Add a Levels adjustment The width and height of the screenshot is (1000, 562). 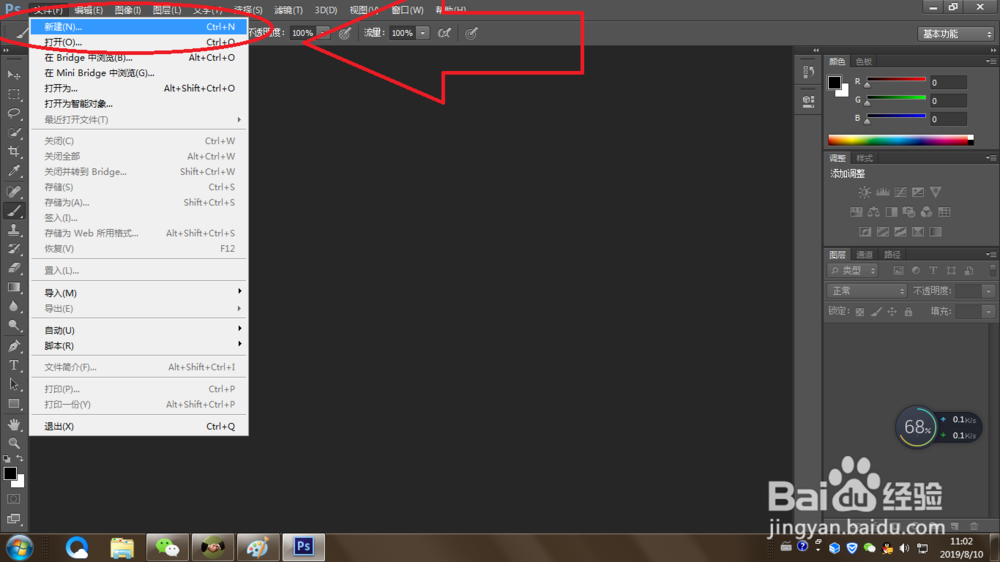point(883,192)
